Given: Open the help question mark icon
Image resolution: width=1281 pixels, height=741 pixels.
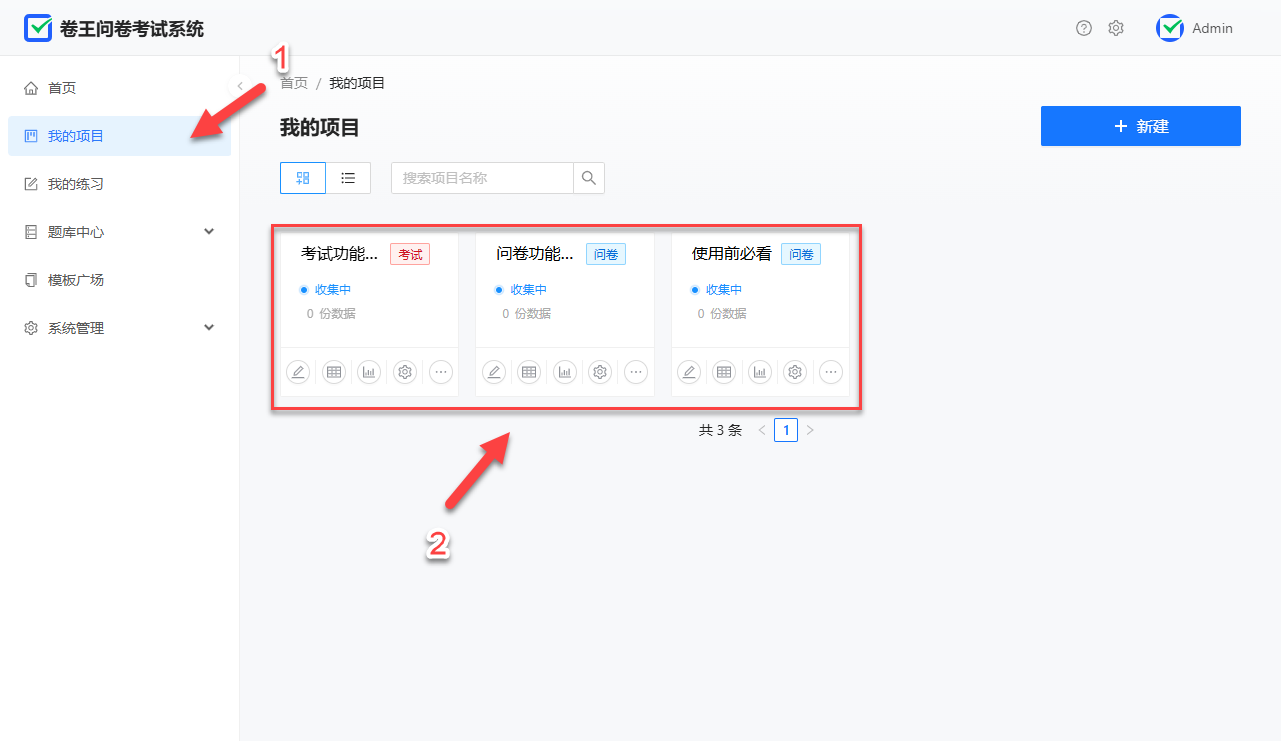Looking at the screenshot, I should coord(1084,28).
